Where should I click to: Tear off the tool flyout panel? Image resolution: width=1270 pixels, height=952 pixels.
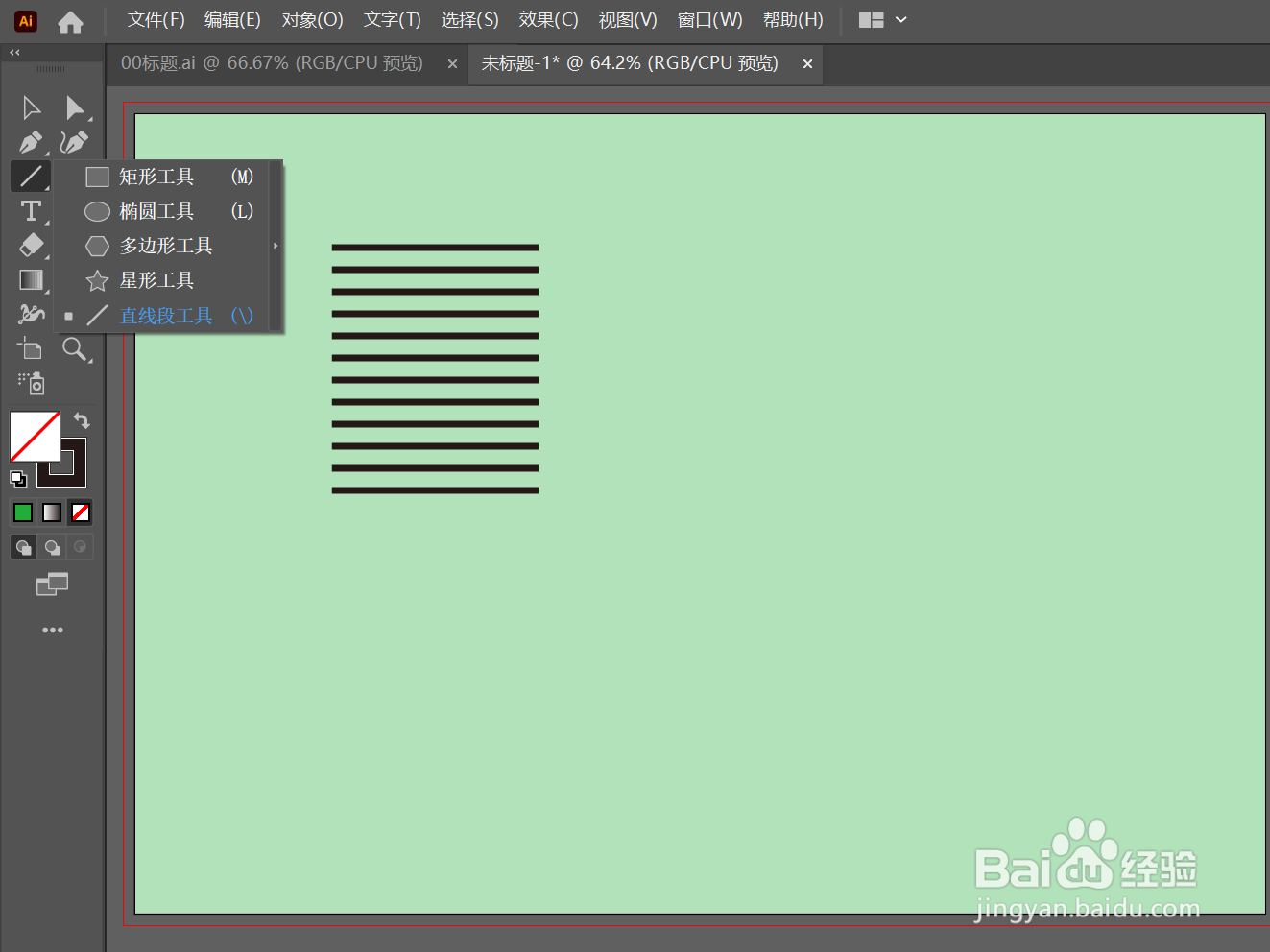point(276,246)
